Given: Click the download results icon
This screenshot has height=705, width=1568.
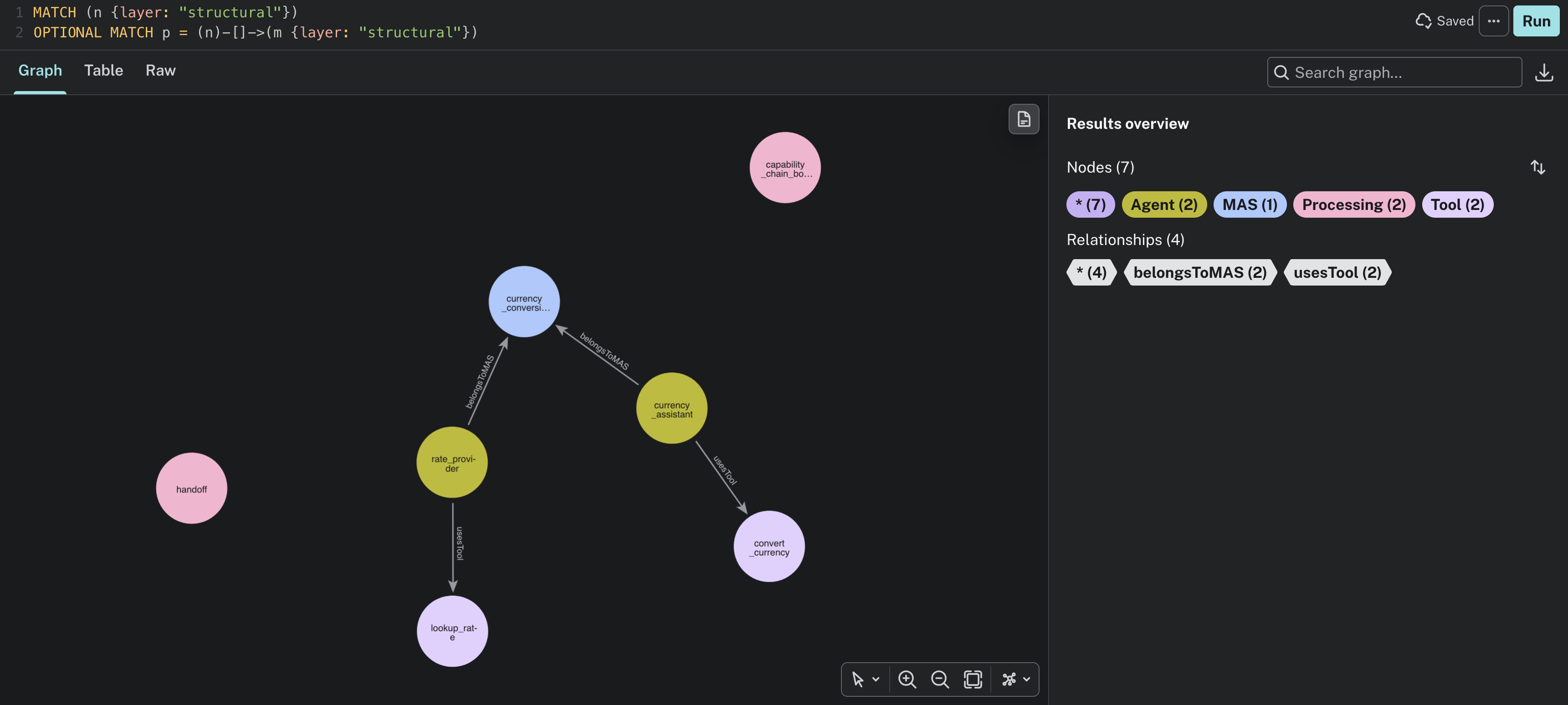Looking at the screenshot, I should click(x=1544, y=72).
